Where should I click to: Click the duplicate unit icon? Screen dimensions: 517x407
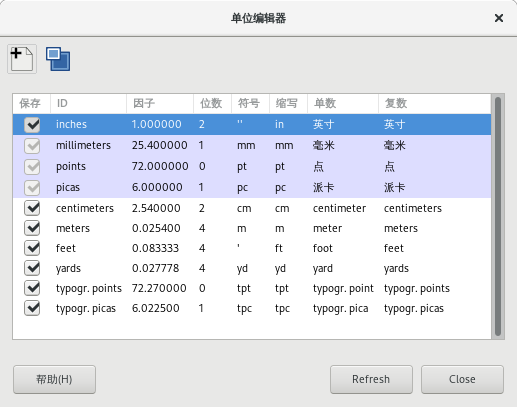click(58, 59)
